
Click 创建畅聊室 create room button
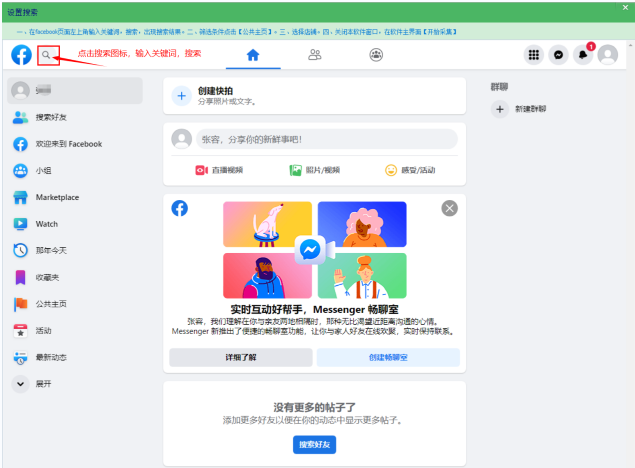point(388,357)
